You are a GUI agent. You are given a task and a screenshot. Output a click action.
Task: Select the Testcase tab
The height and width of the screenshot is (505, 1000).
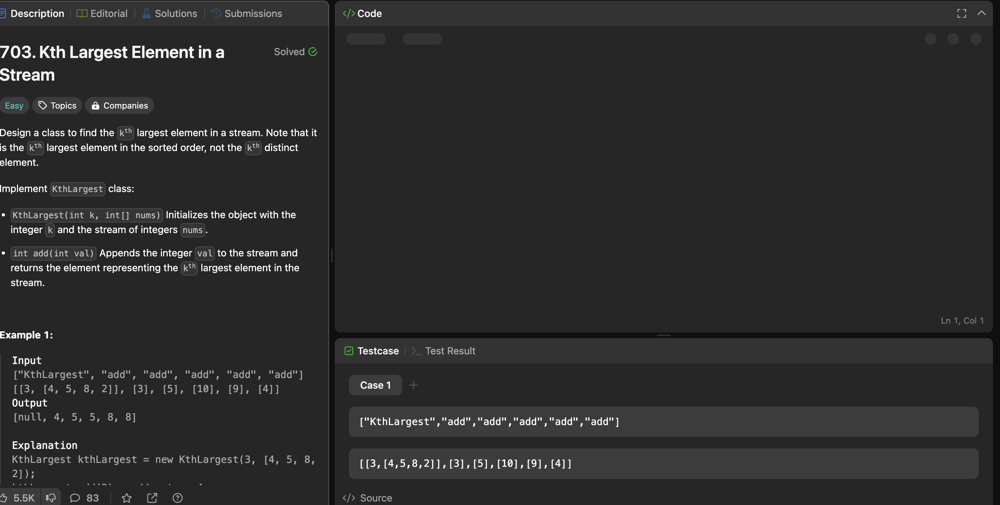(x=371, y=351)
